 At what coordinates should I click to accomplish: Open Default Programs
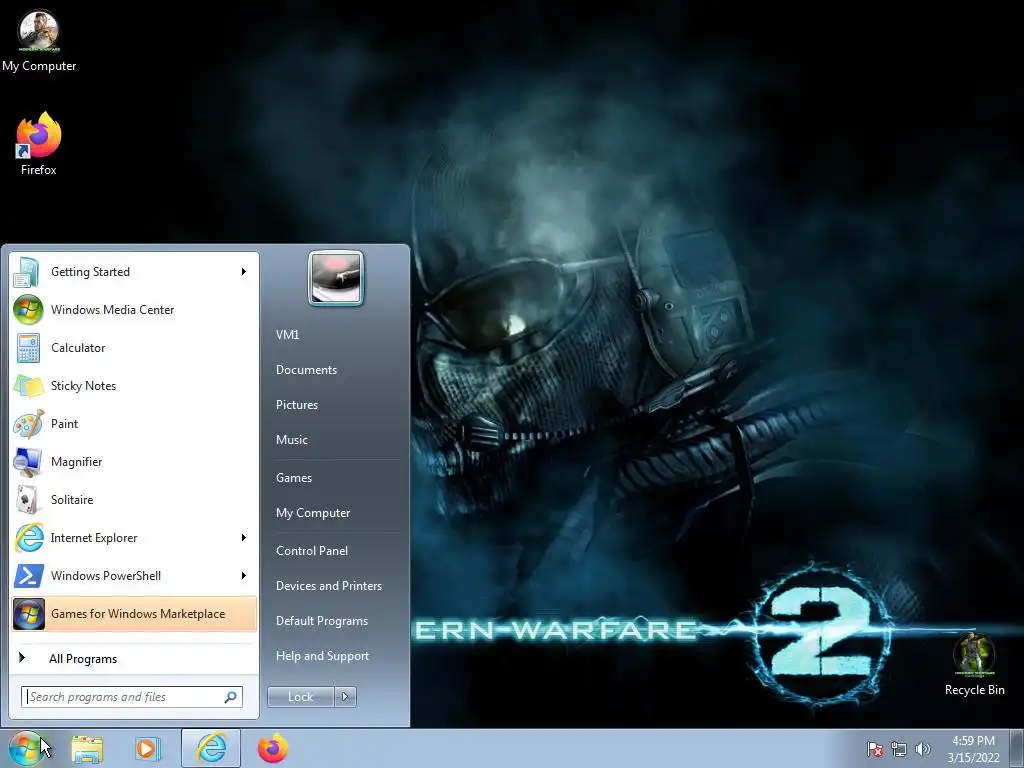[x=321, y=621]
